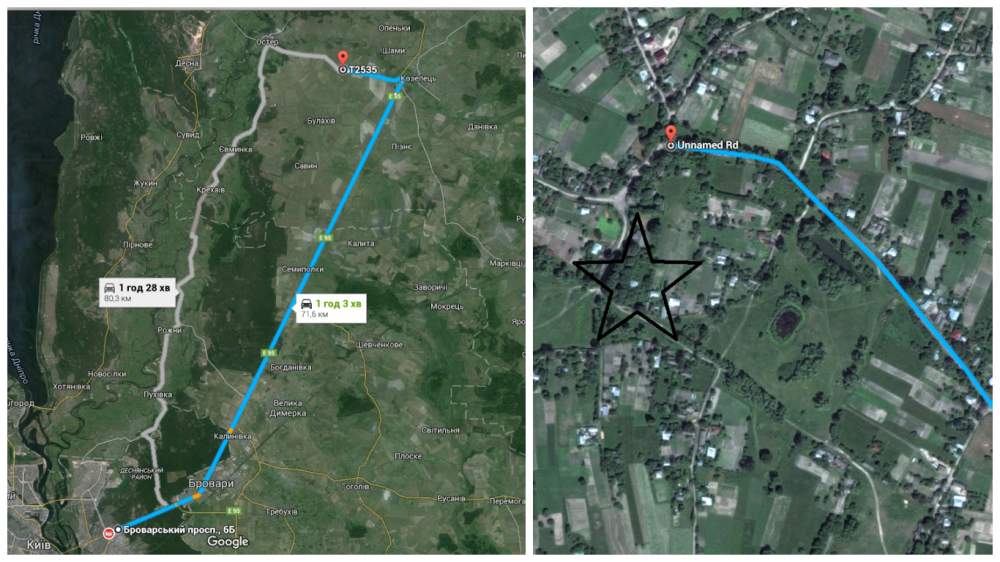The height and width of the screenshot is (562, 1000).
Task: Click the car icon in the 1 год 28 хв box
Action: (x=110, y=288)
